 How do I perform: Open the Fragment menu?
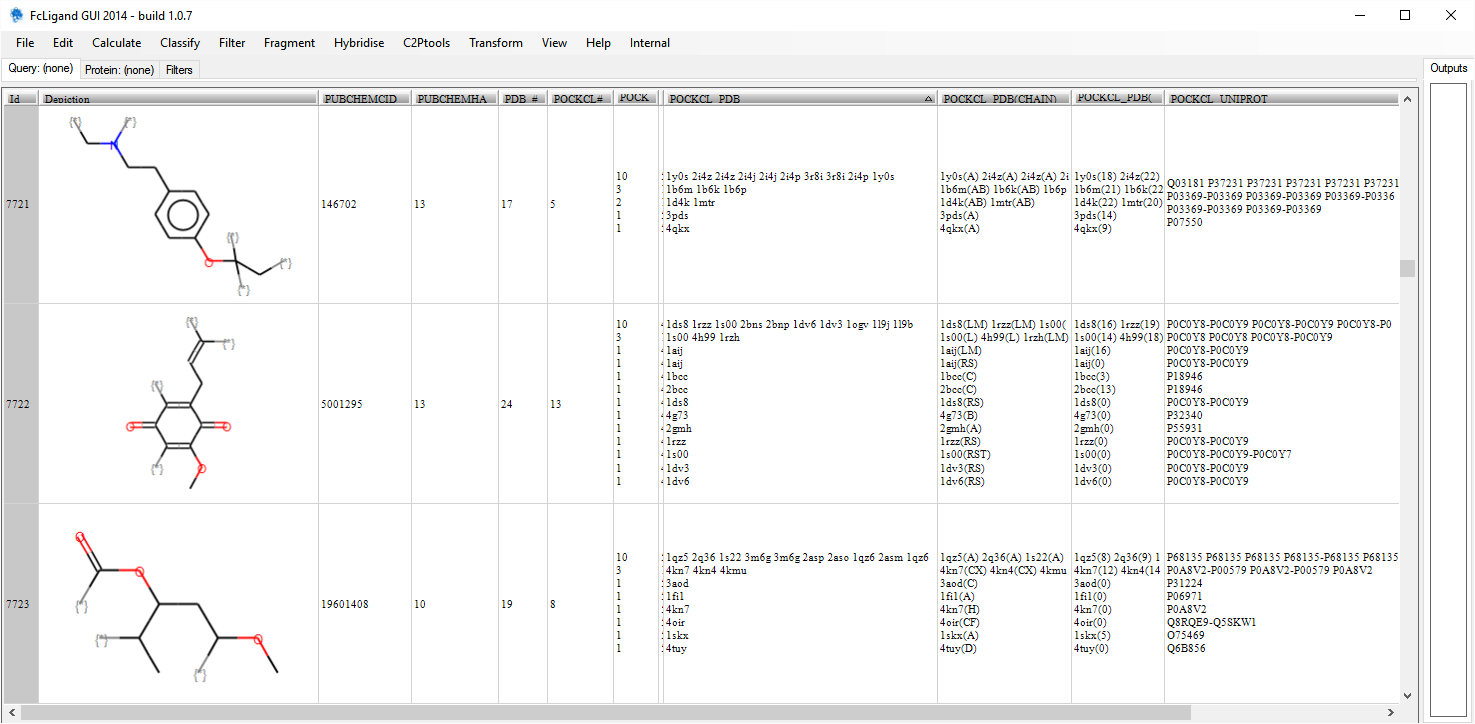click(289, 43)
